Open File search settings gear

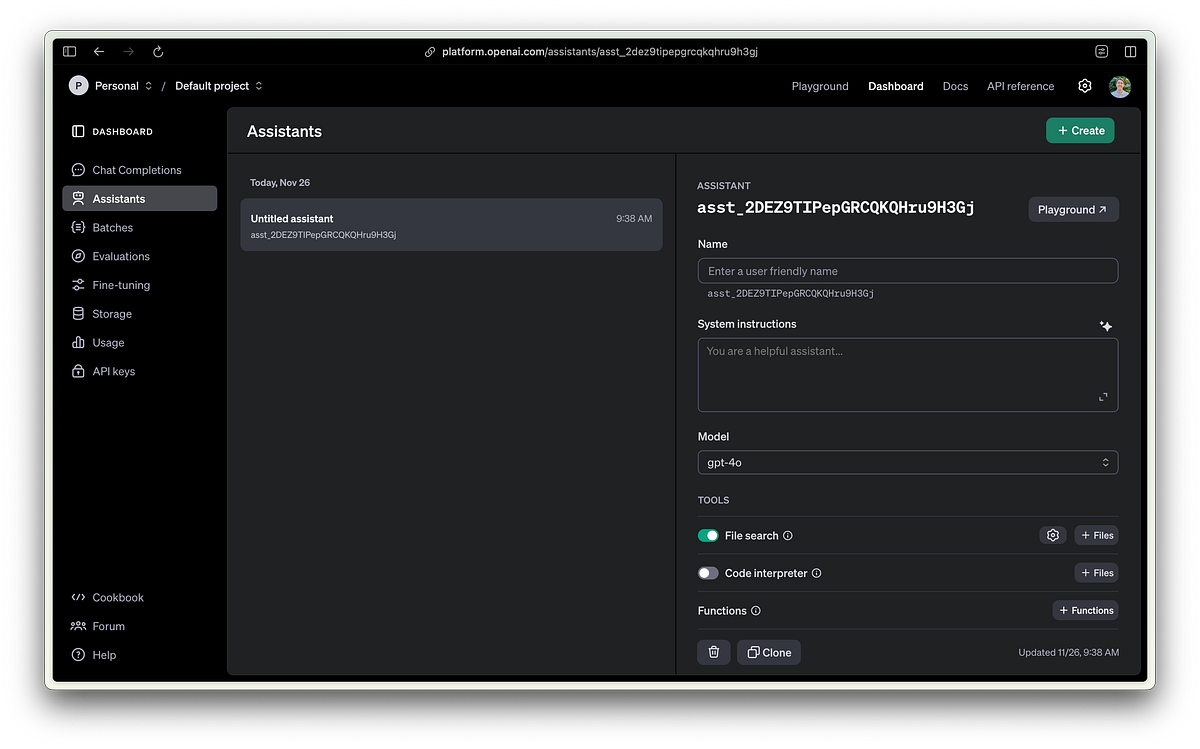point(1052,535)
